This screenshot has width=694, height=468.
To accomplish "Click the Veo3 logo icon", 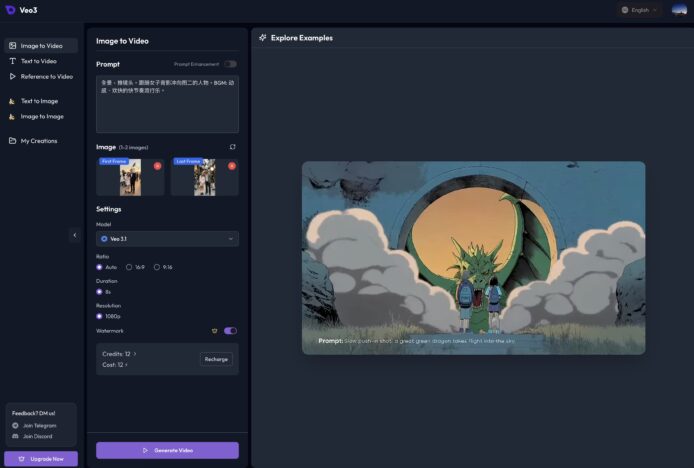I will click(x=11, y=10).
